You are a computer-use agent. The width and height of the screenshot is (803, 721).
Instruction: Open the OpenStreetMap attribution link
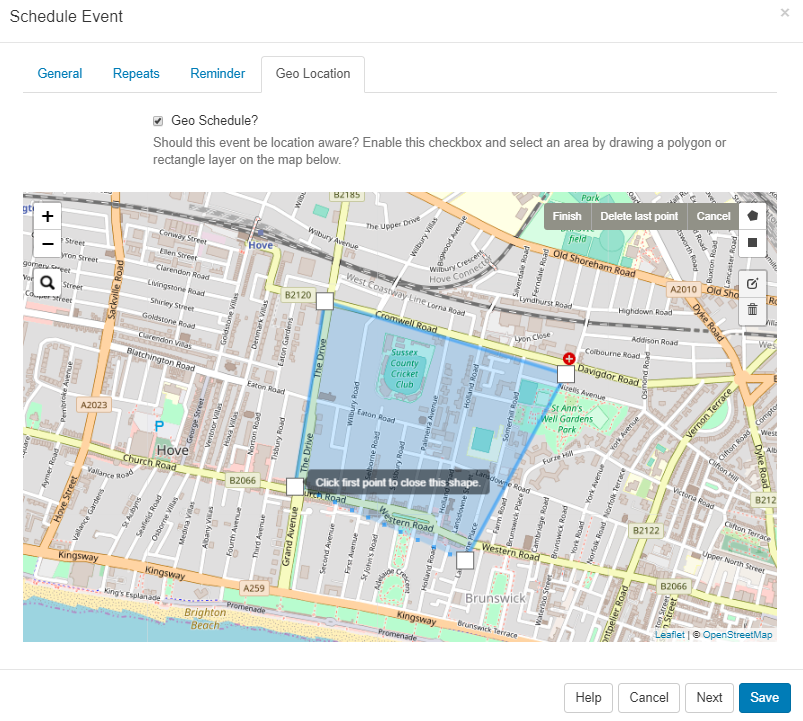pyautogui.click(x=737, y=635)
